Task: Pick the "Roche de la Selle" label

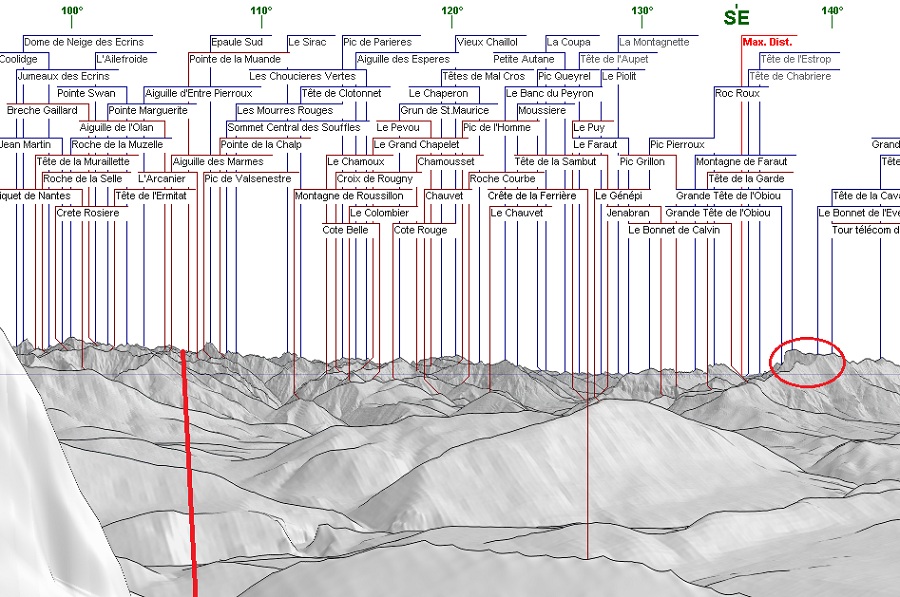Action: 83,179
